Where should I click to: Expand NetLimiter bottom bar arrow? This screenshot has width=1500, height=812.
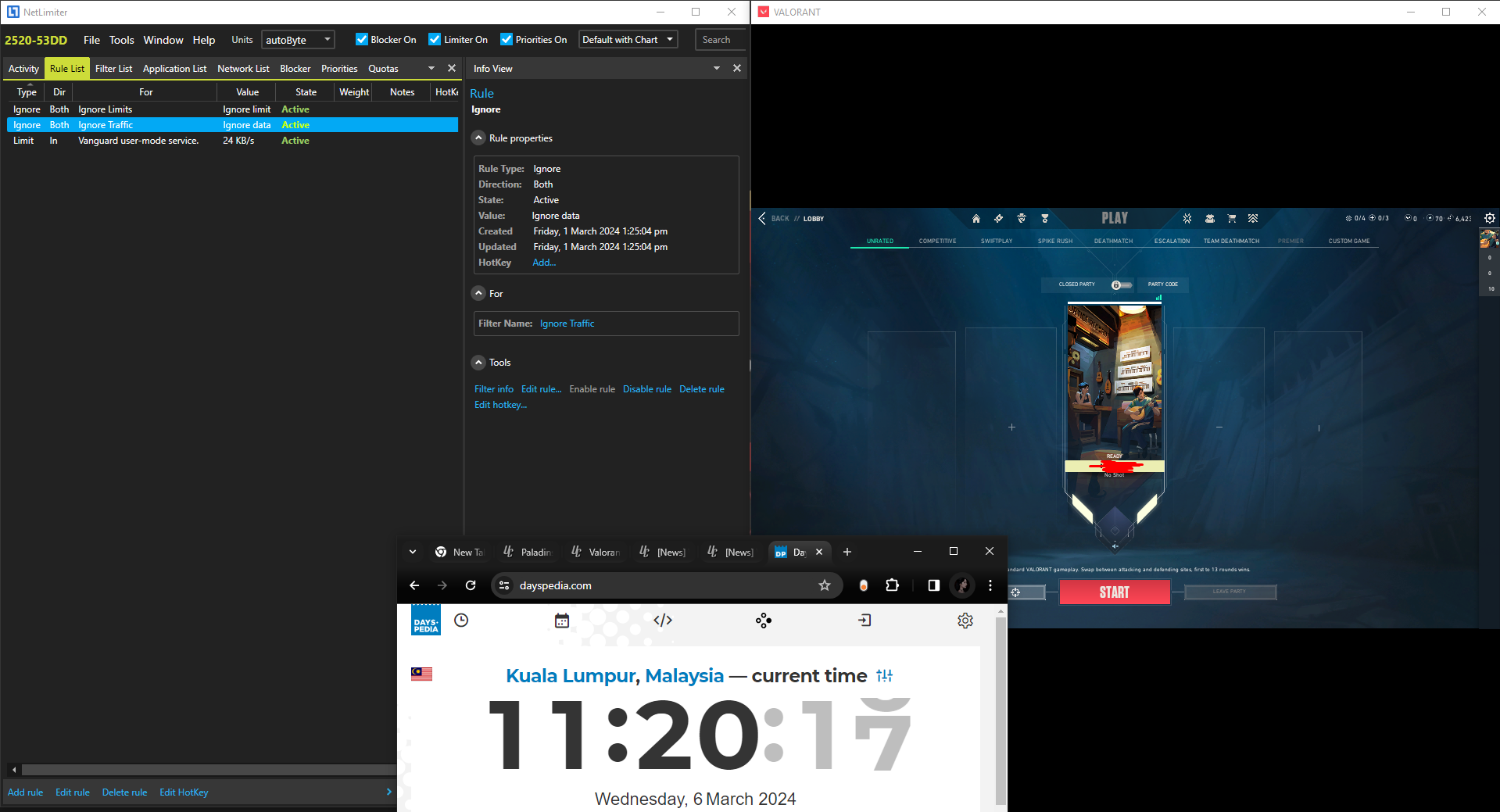[x=388, y=792]
